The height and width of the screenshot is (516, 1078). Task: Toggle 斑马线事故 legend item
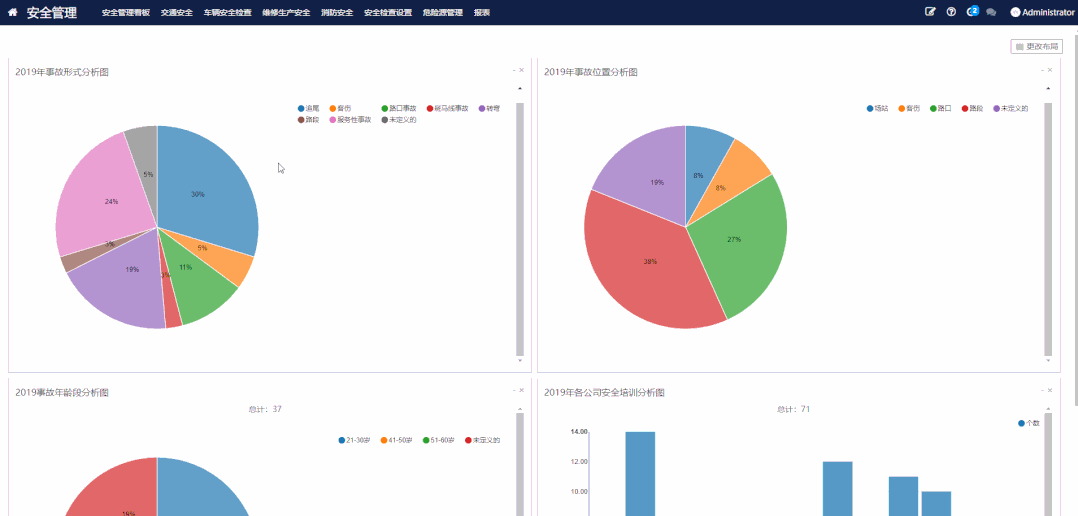pos(448,109)
